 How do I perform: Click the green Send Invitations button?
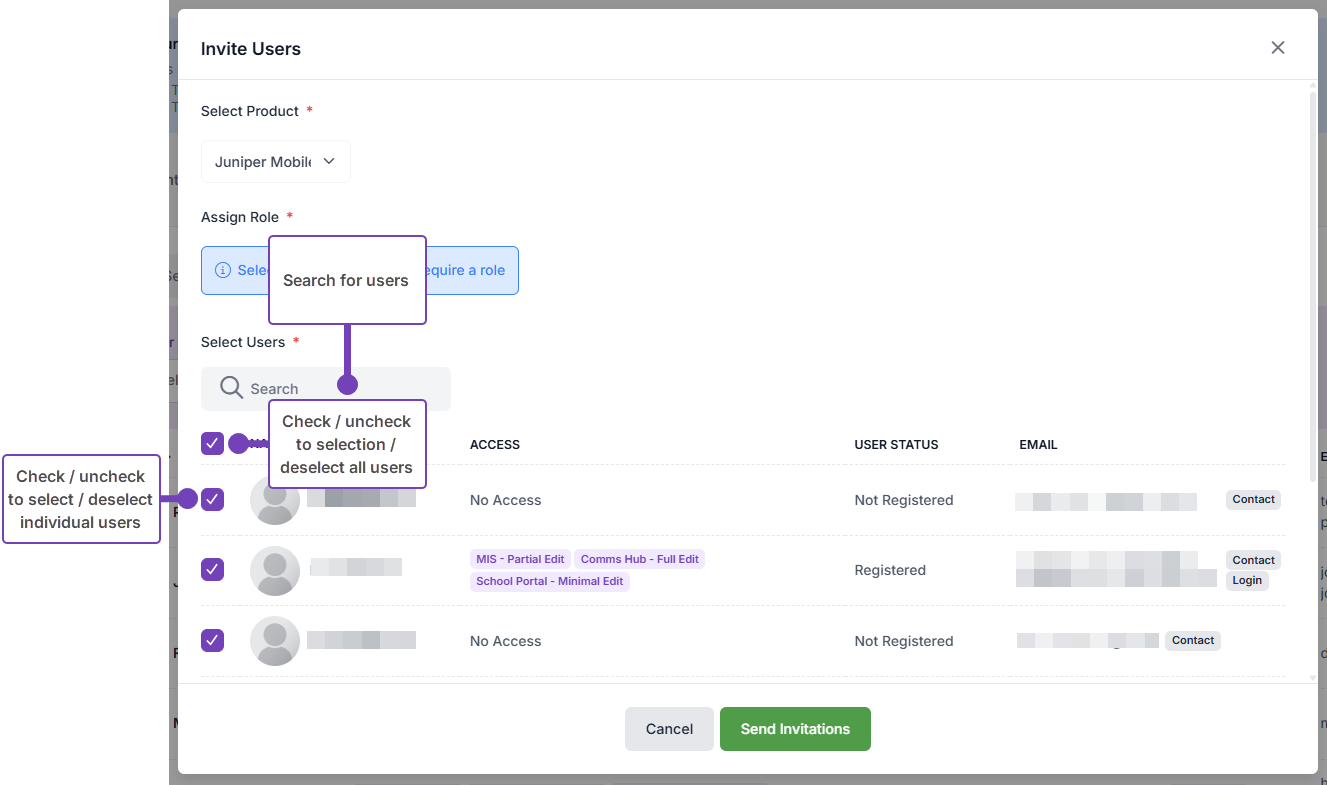795,729
